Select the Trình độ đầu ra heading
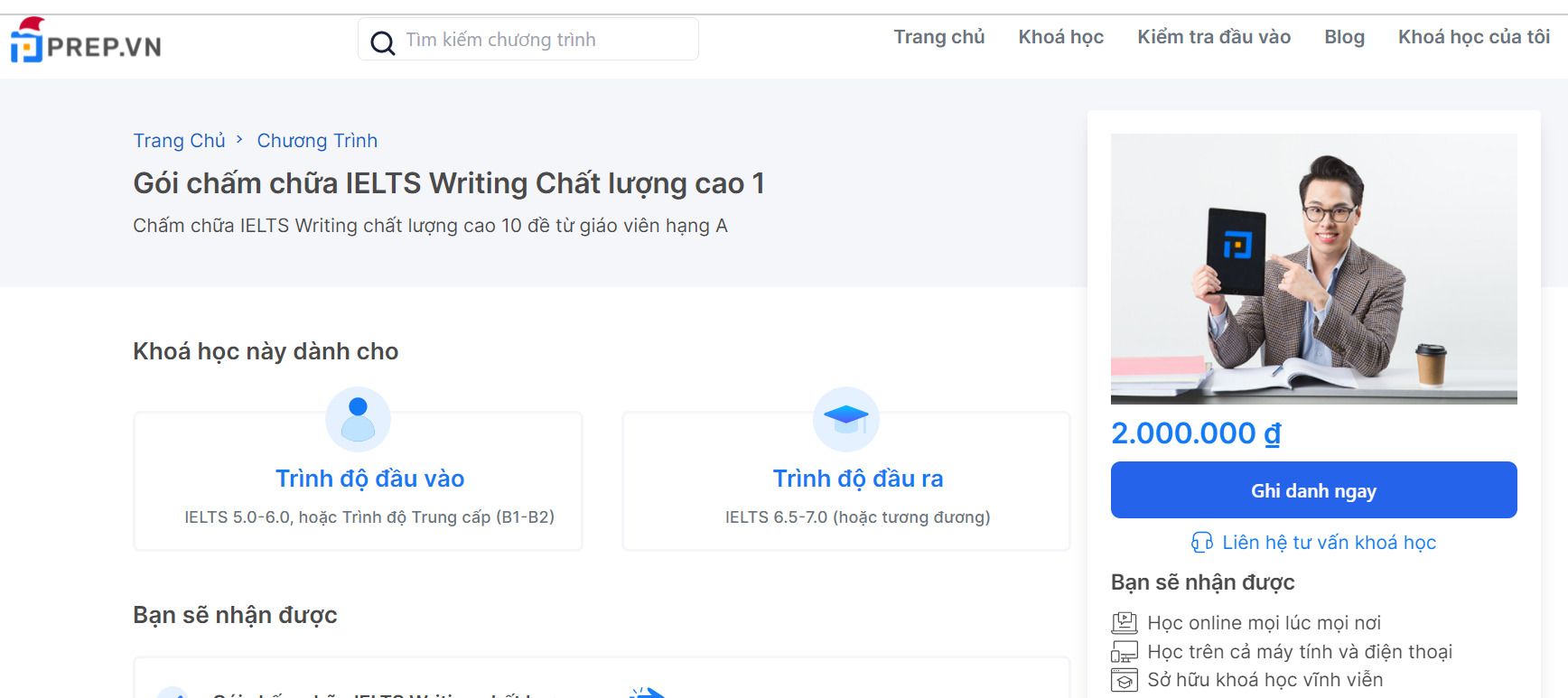The width and height of the screenshot is (1568, 698). point(858,479)
